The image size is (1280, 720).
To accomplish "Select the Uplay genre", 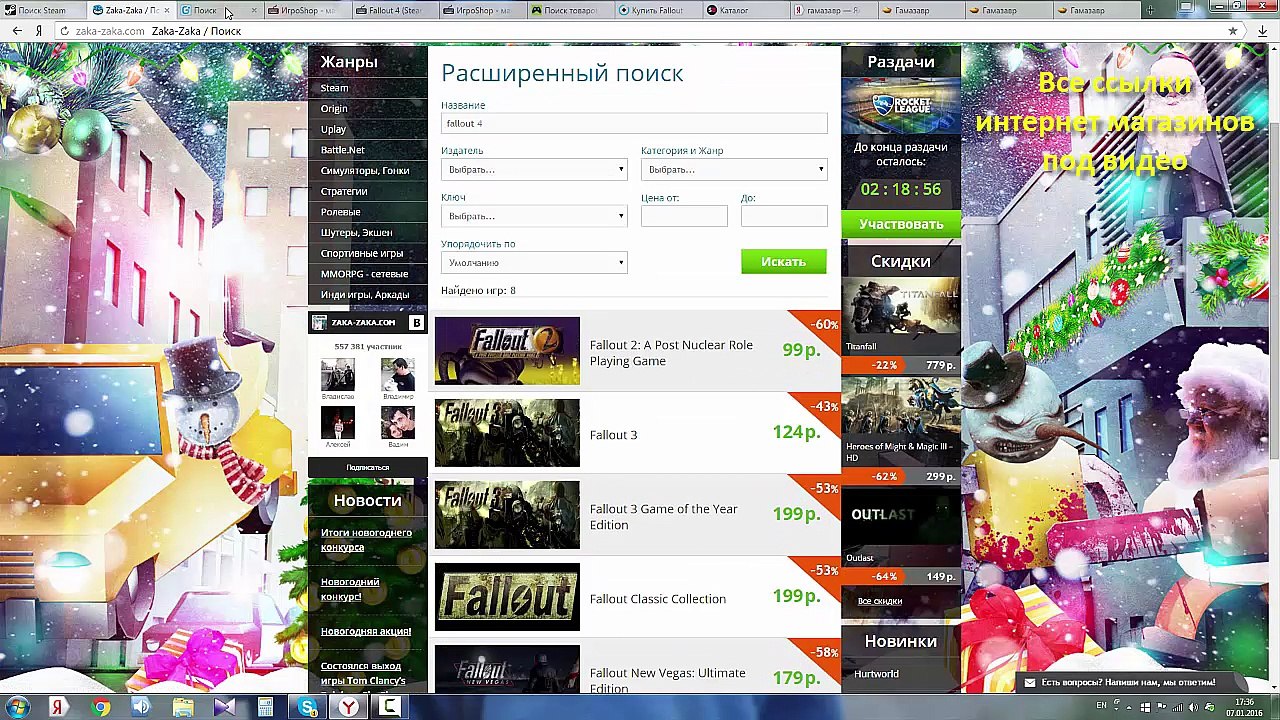I will 333,129.
